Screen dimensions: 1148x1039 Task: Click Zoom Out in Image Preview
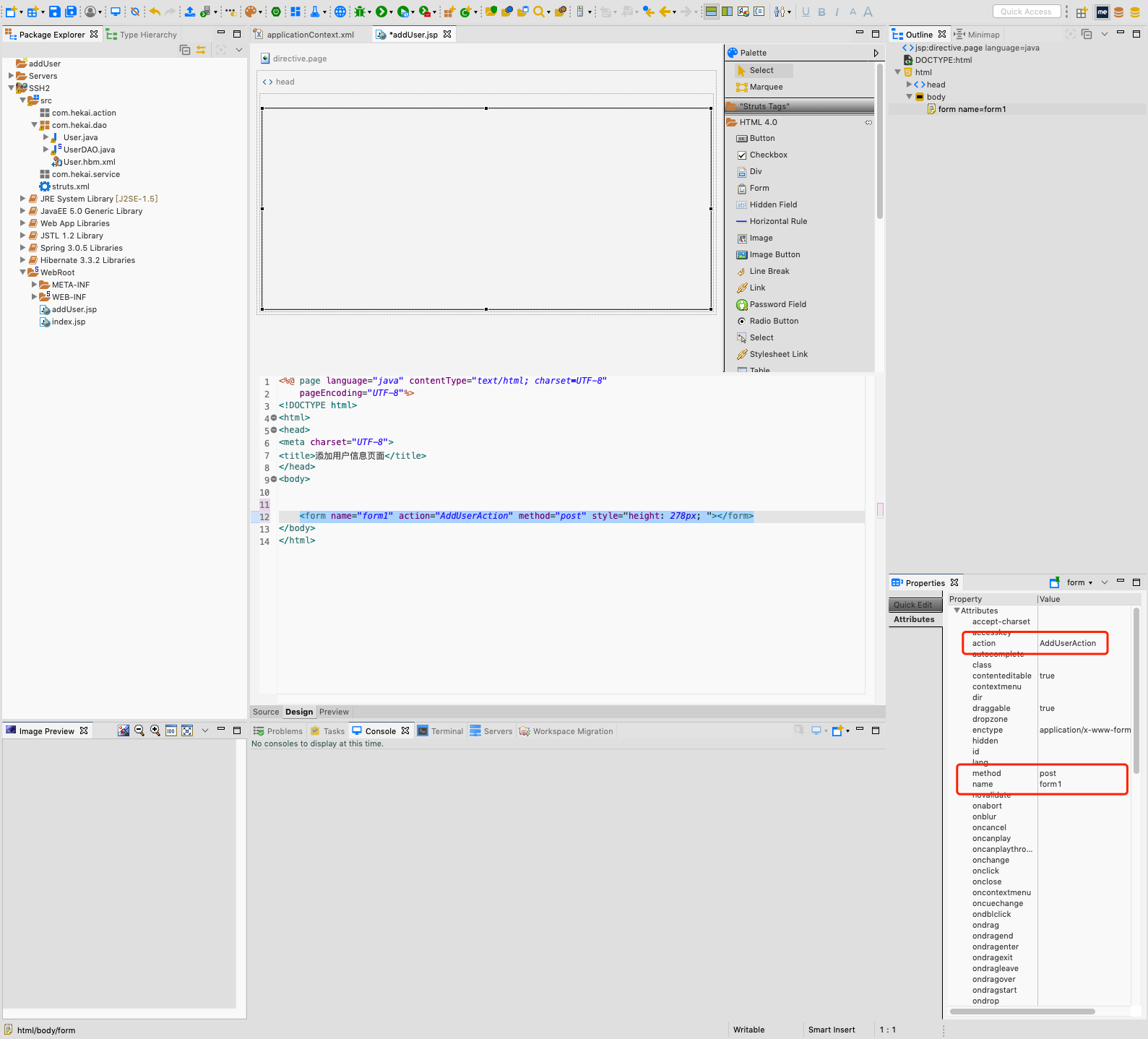139,730
